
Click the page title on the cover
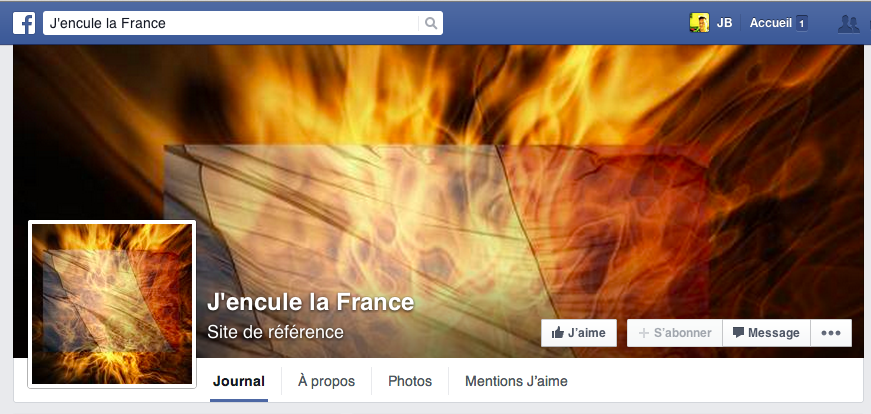311,302
